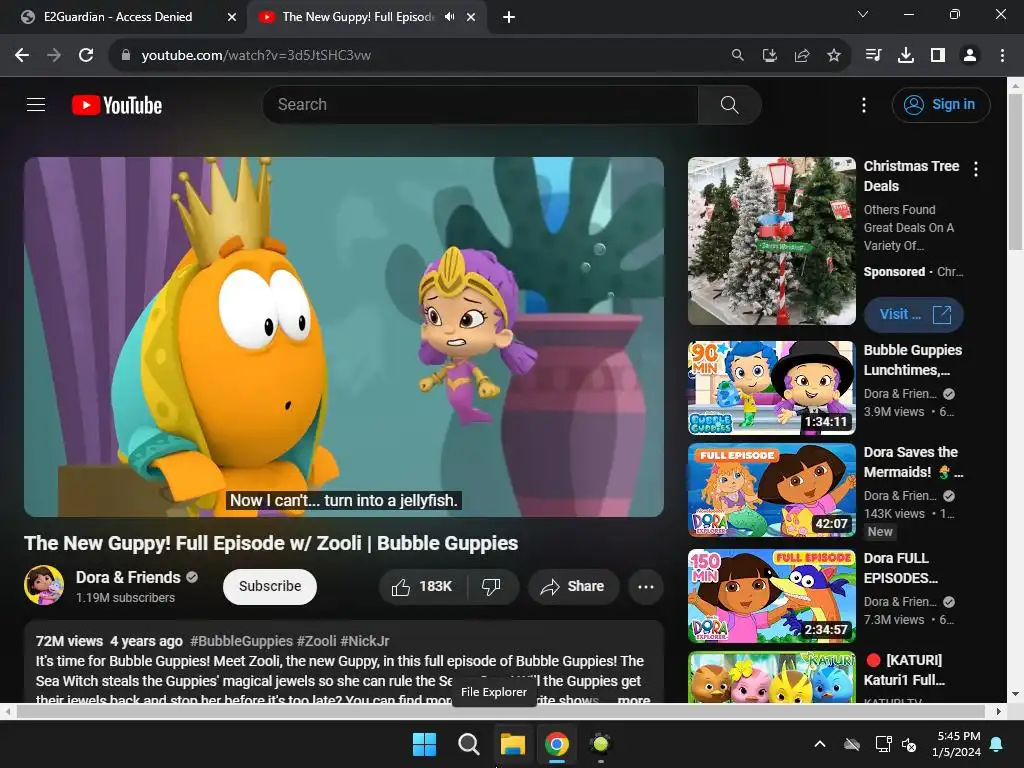Open the YouTube hamburger guide menu
The width and height of the screenshot is (1024, 768).
click(x=36, y=104)
